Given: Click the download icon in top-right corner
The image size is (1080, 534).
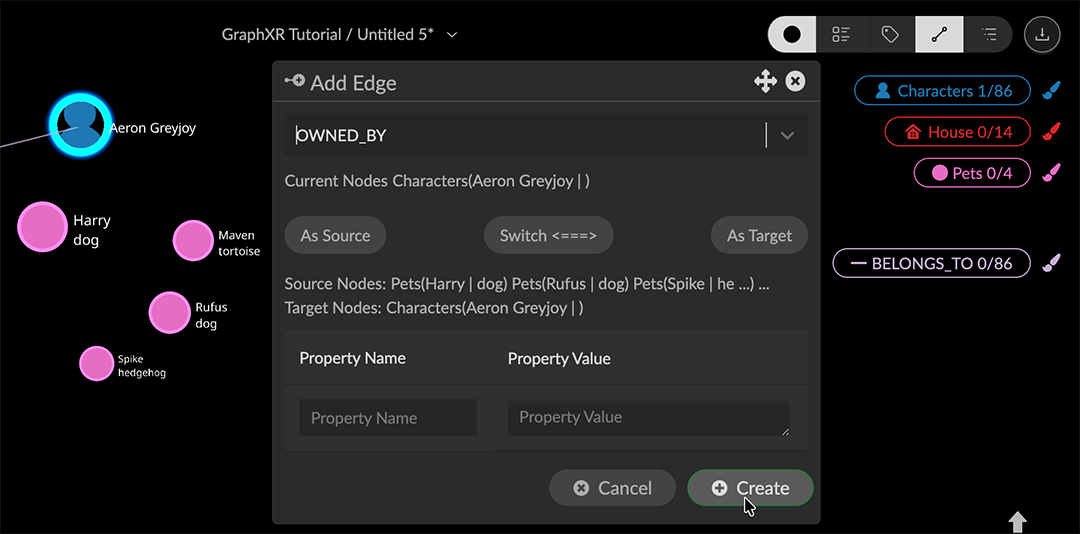Looking at the screenshot, I should [1042, 35].
